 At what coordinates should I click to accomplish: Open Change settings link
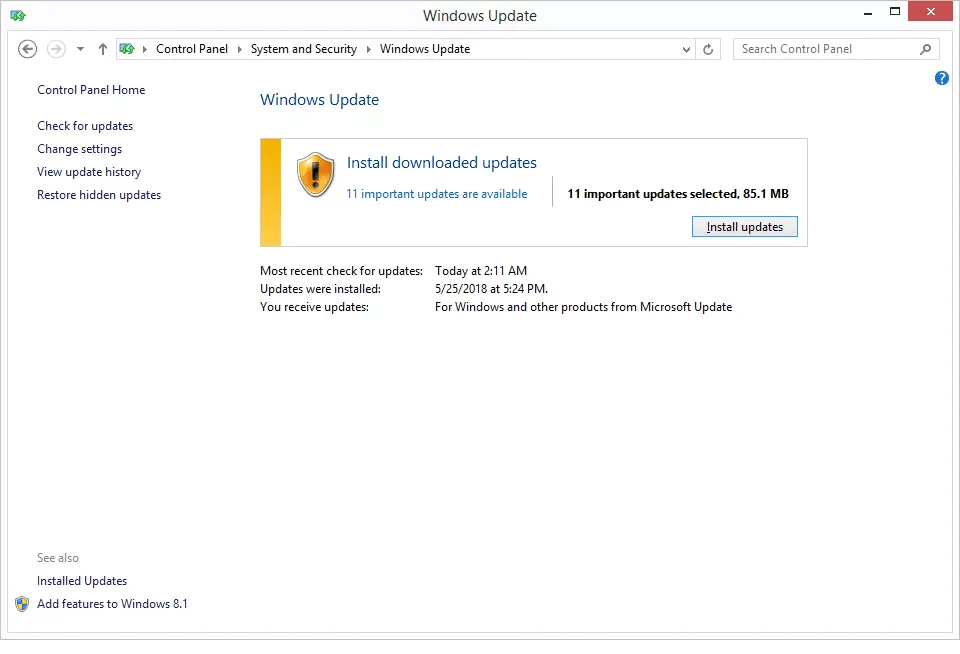(80, 149)
